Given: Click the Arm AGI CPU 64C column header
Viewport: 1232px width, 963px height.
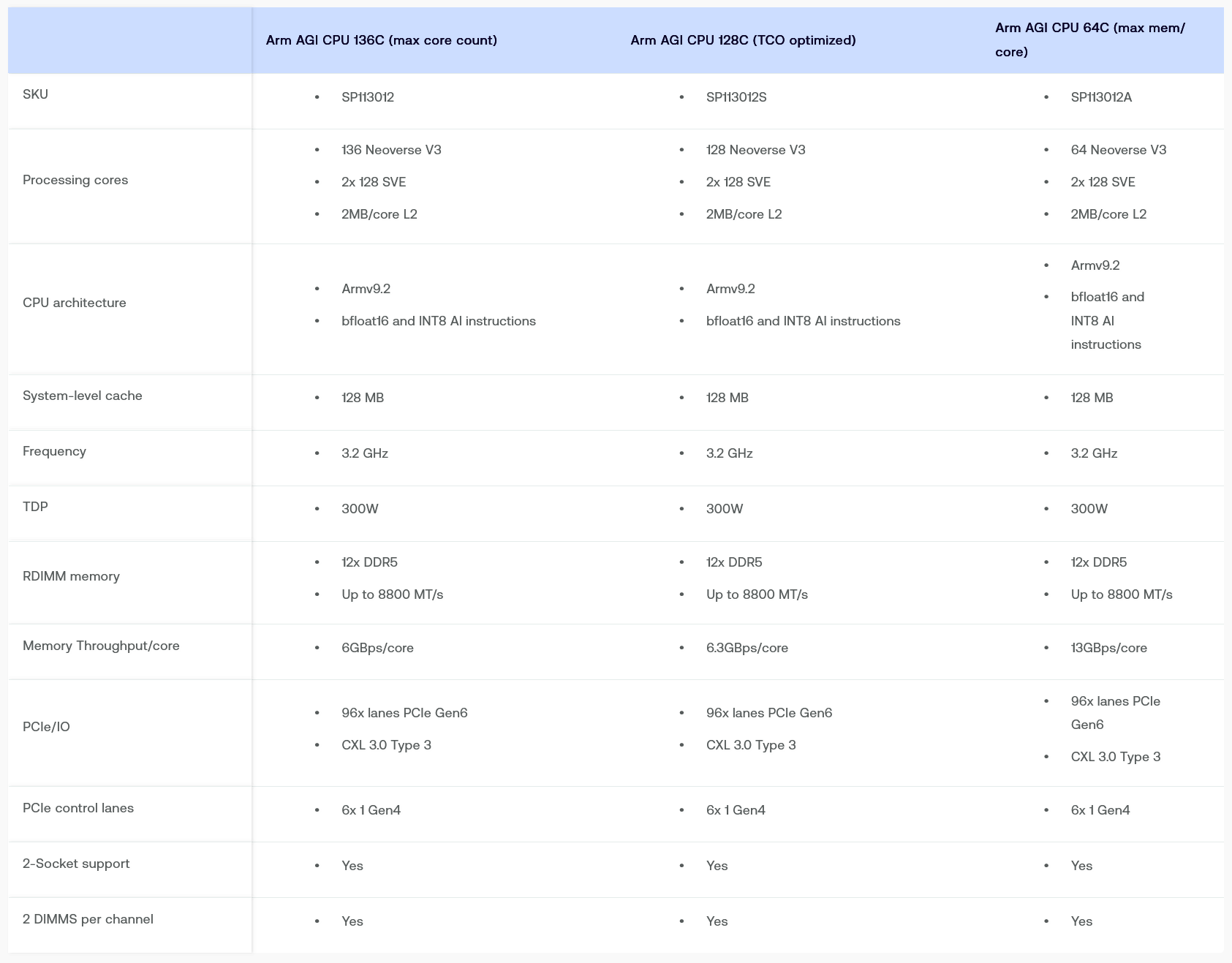Looking at the screenshot, I should tap(1089, 39).
